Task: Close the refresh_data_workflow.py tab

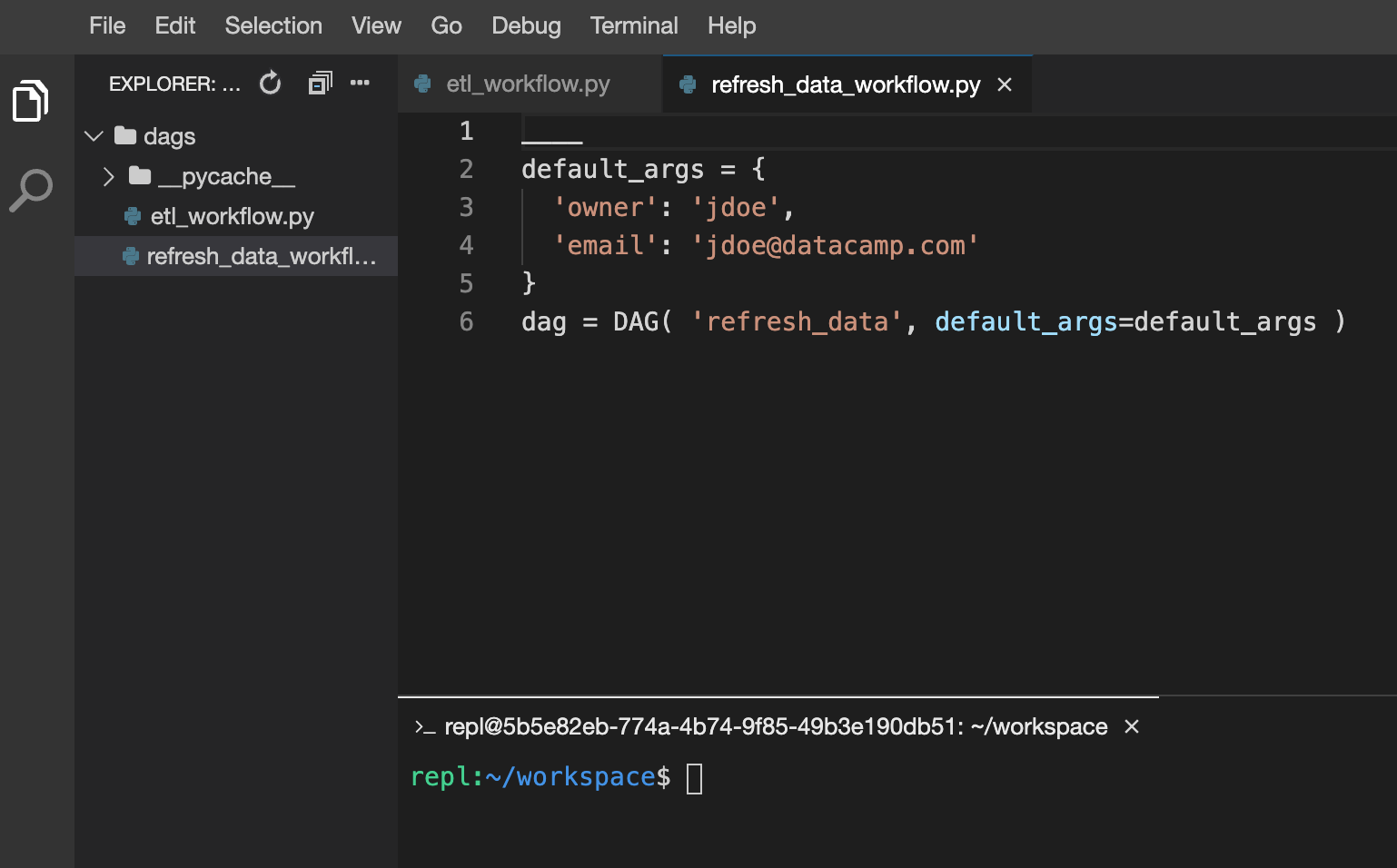Action: [x=1005, y=84]
